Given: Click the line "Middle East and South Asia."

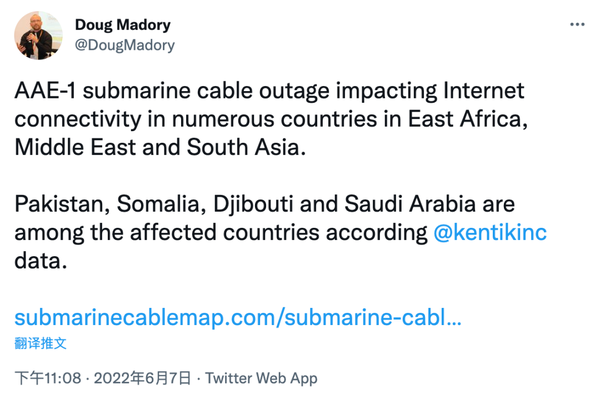Looking at the screenshot, I should click(x=160, y=147).
